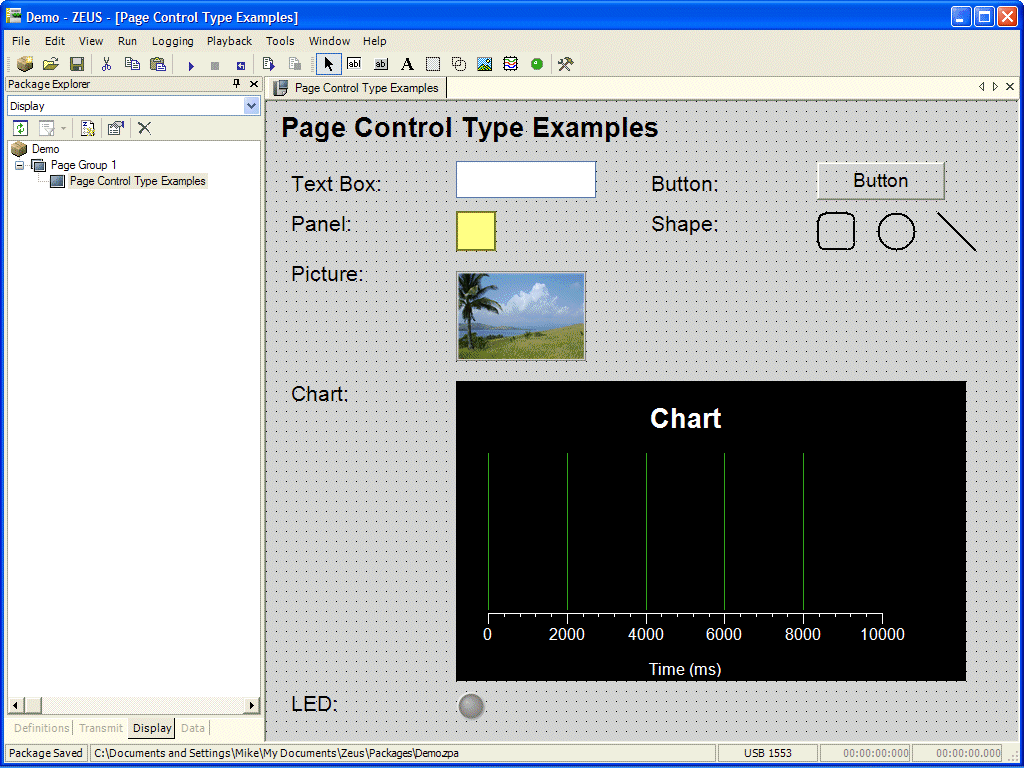
Task: Open options via hammer and wrench icon
Action: point(566,64)
